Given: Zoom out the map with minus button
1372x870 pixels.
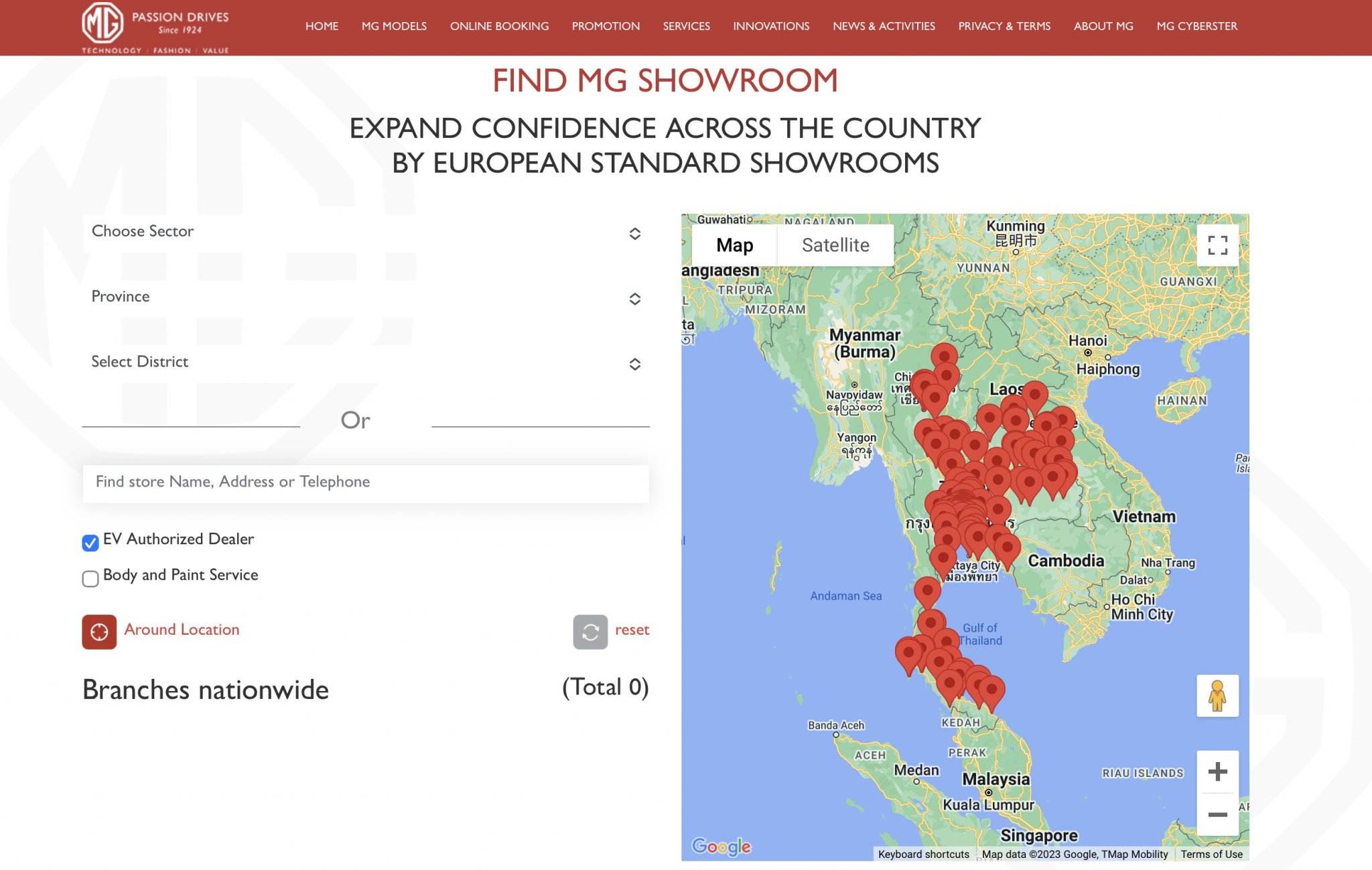Looking at the screenshot, I should tap(1217, 815).
